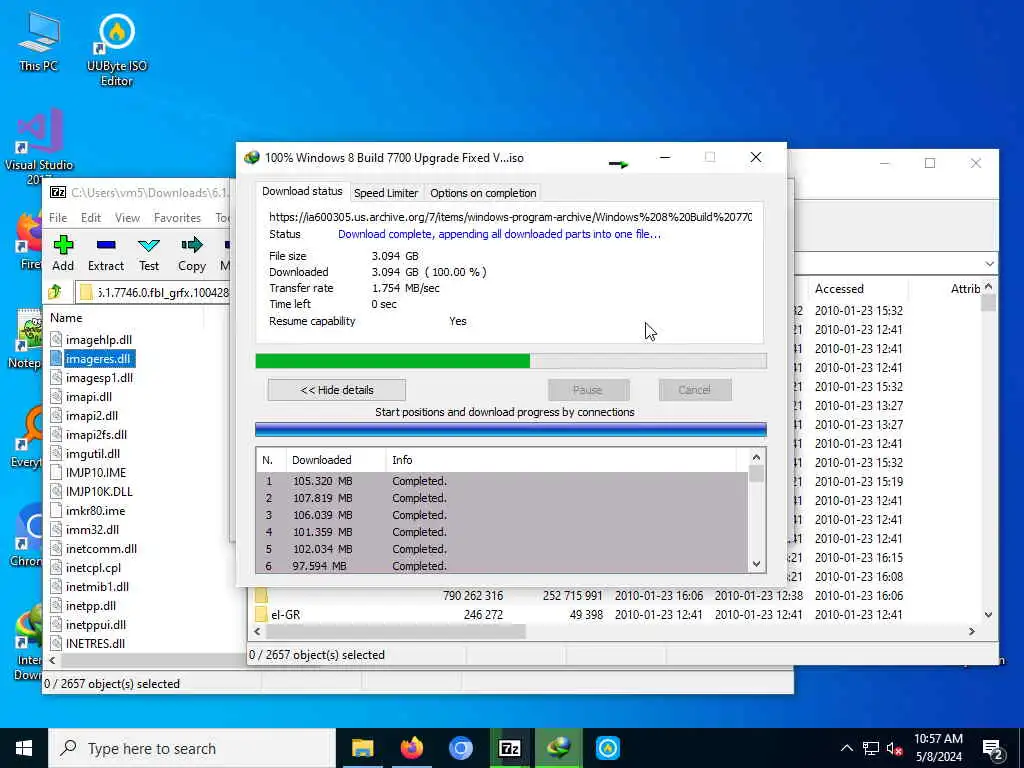The image size is (1024, 768).
Task: Click the Hide details button
Action: click(x=337, y=390)
